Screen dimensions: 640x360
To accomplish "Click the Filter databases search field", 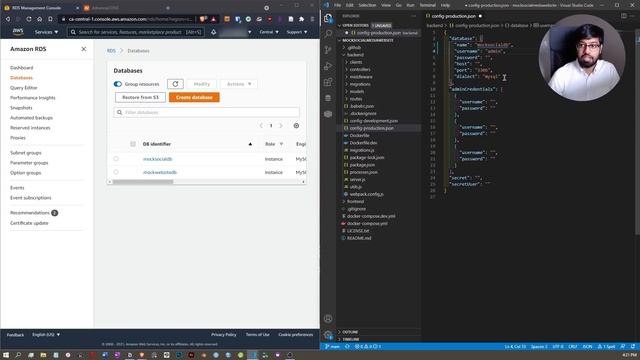I will (207, 112).
